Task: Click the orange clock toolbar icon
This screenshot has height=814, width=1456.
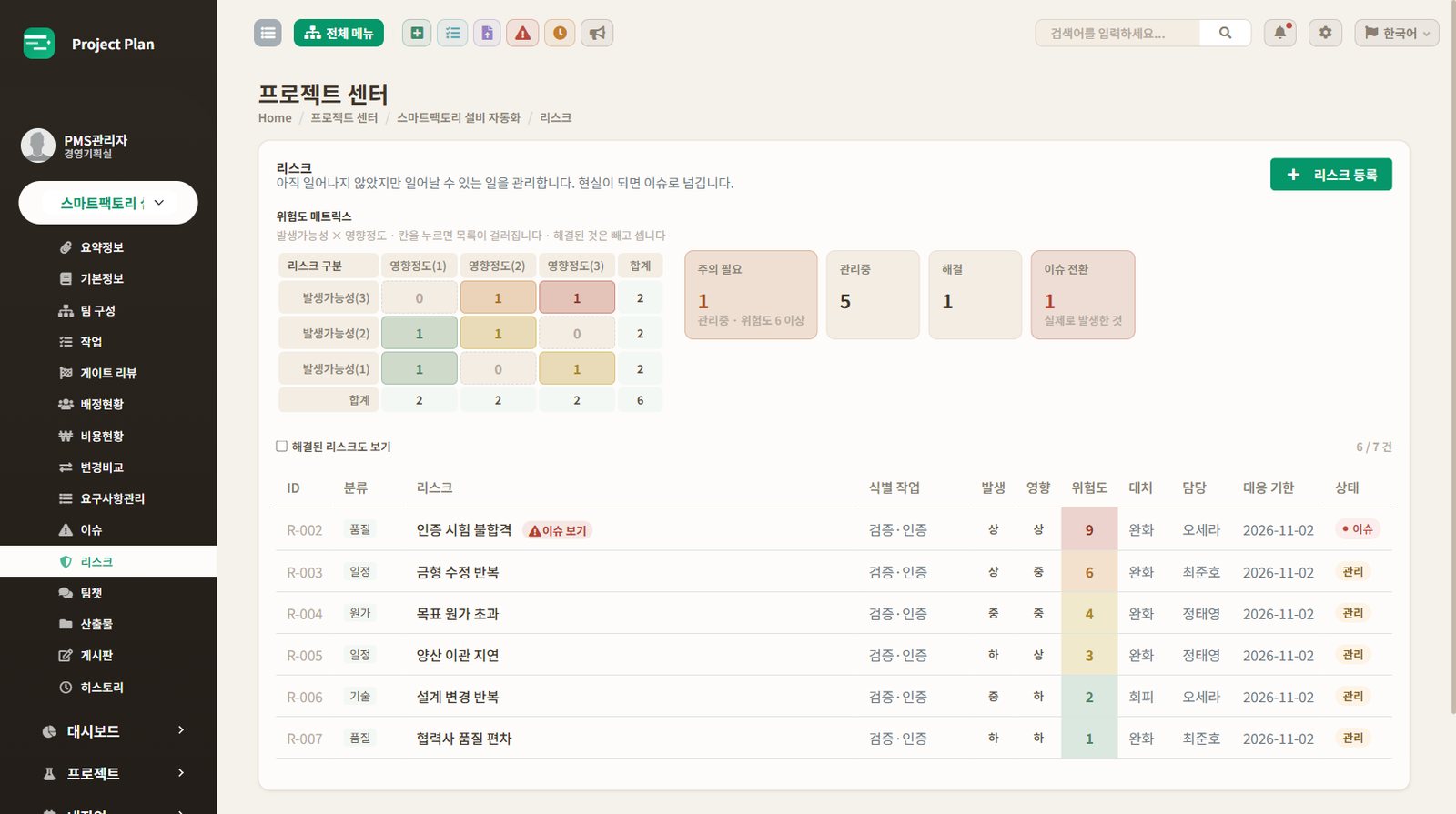Action: pyautogui.click(x=560, y=33)
